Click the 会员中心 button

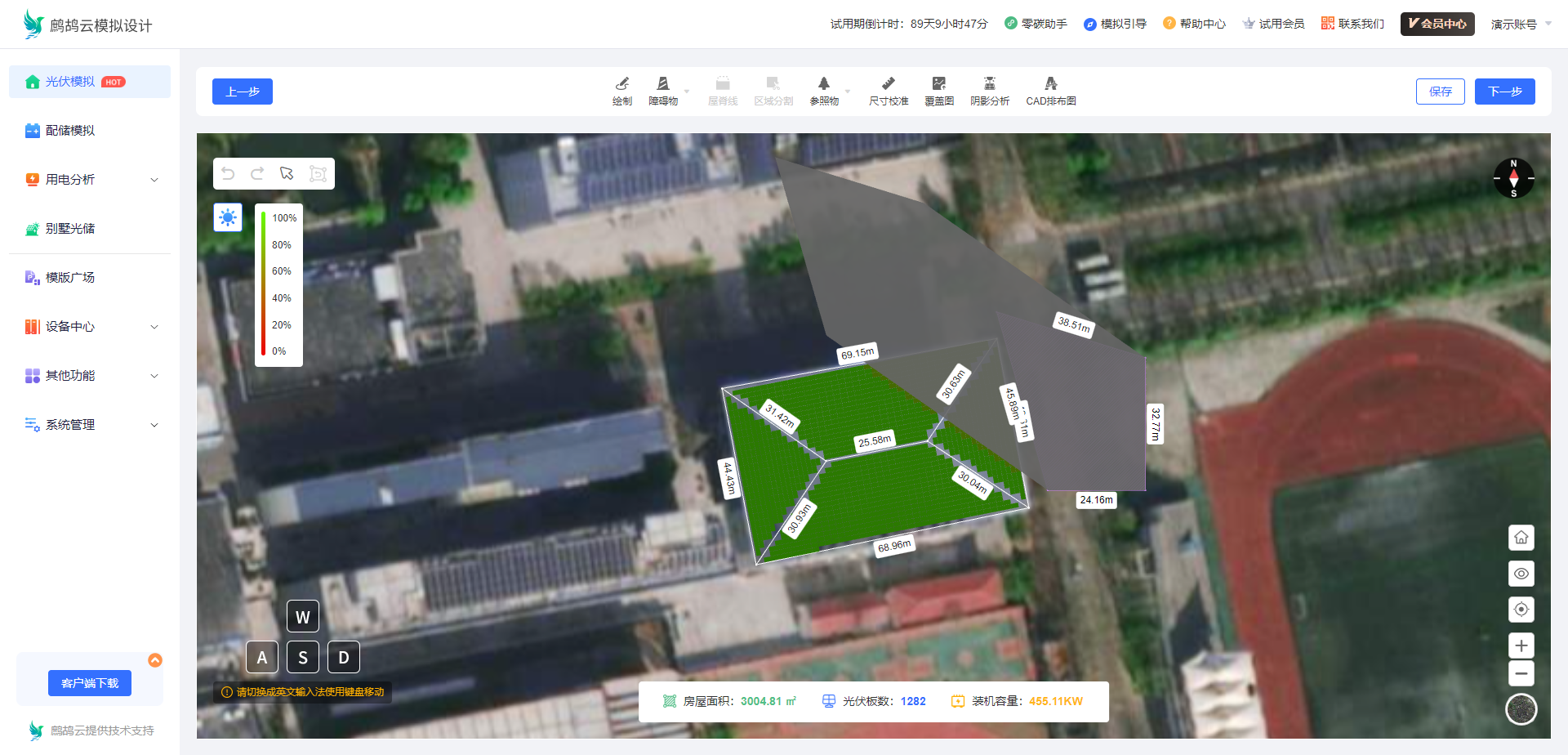(x=1437, y=24)
